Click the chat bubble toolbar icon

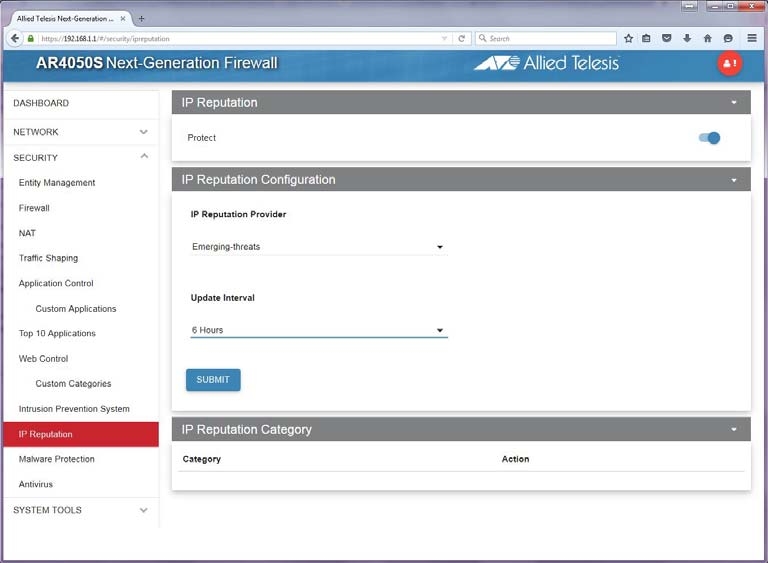(728, 38)
